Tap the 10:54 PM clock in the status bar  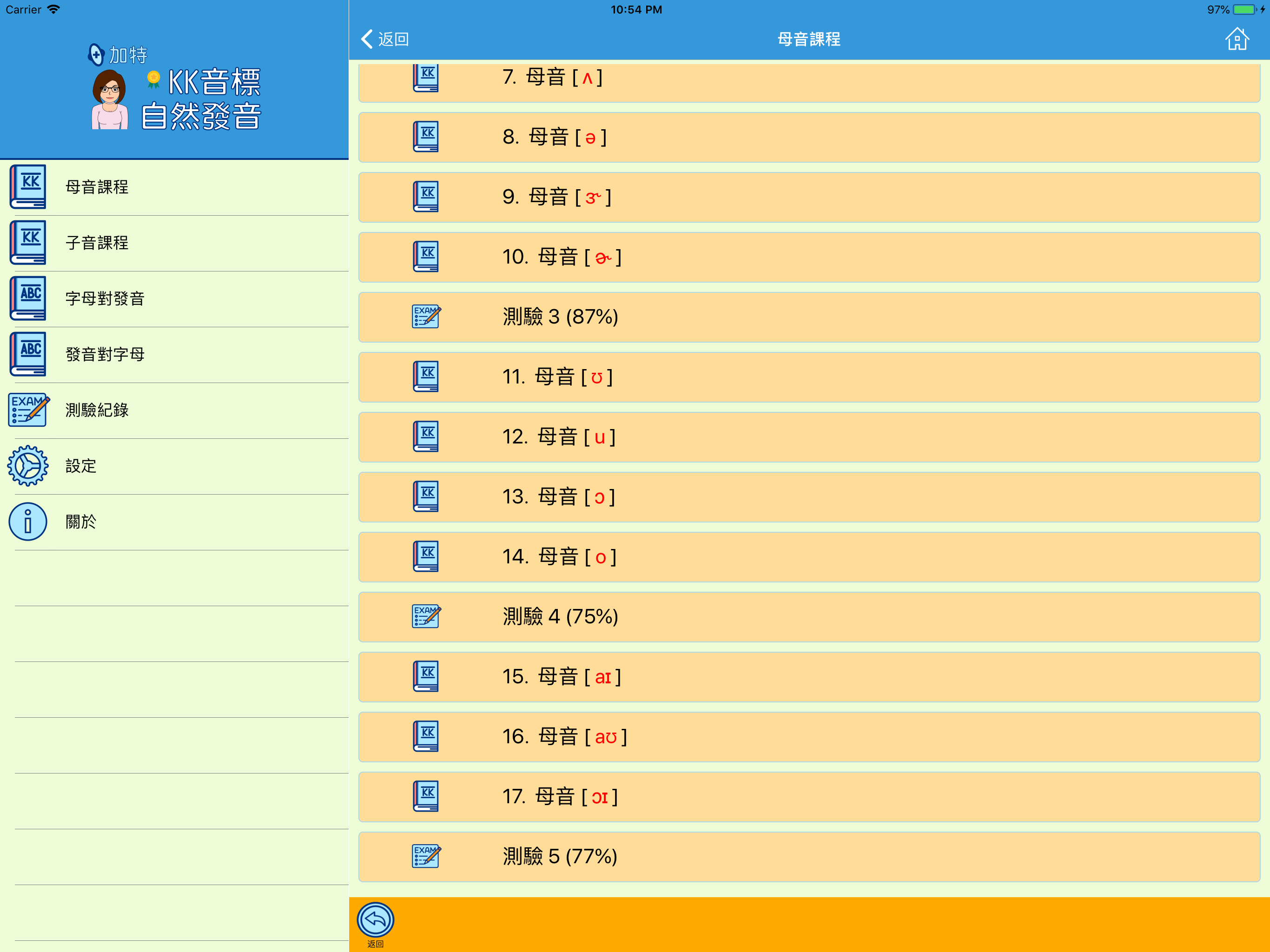636,10
